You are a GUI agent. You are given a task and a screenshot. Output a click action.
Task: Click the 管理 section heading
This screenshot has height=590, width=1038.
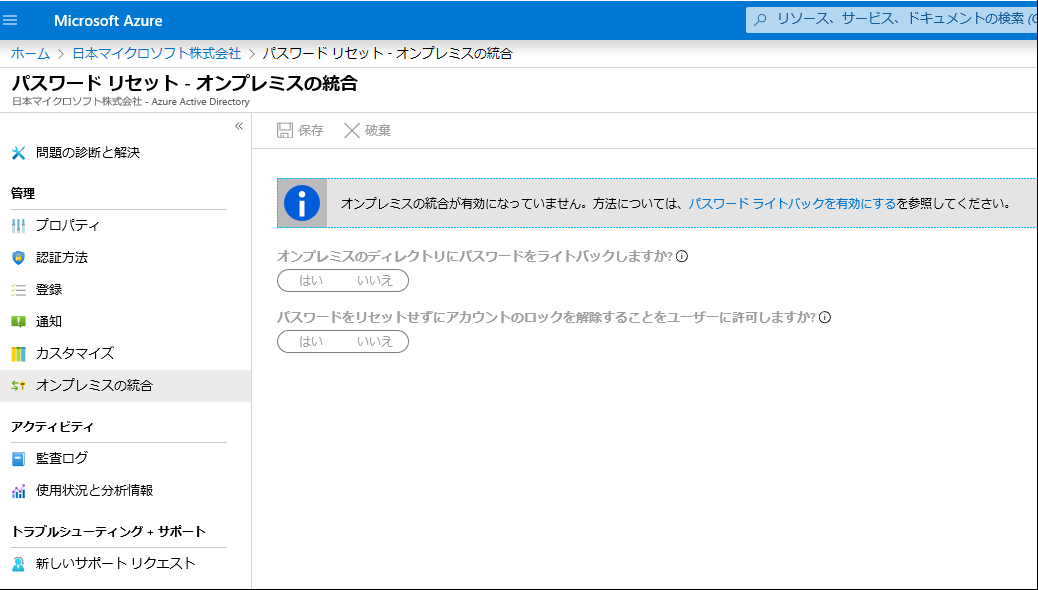pyautogui.click(x=23, y=193)
